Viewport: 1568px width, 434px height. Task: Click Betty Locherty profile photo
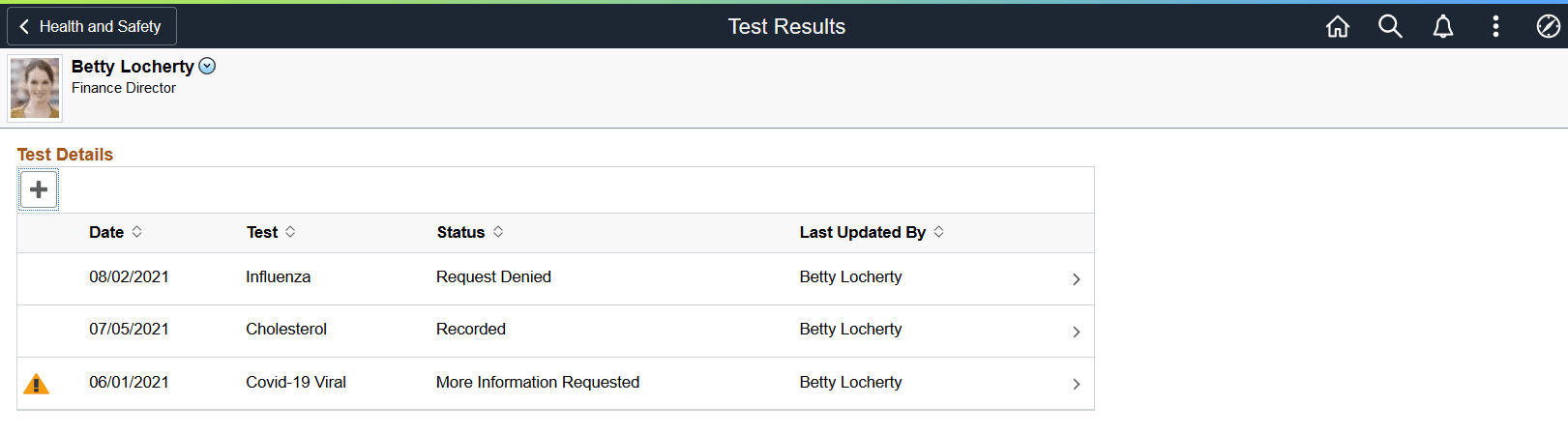(35, 88)
